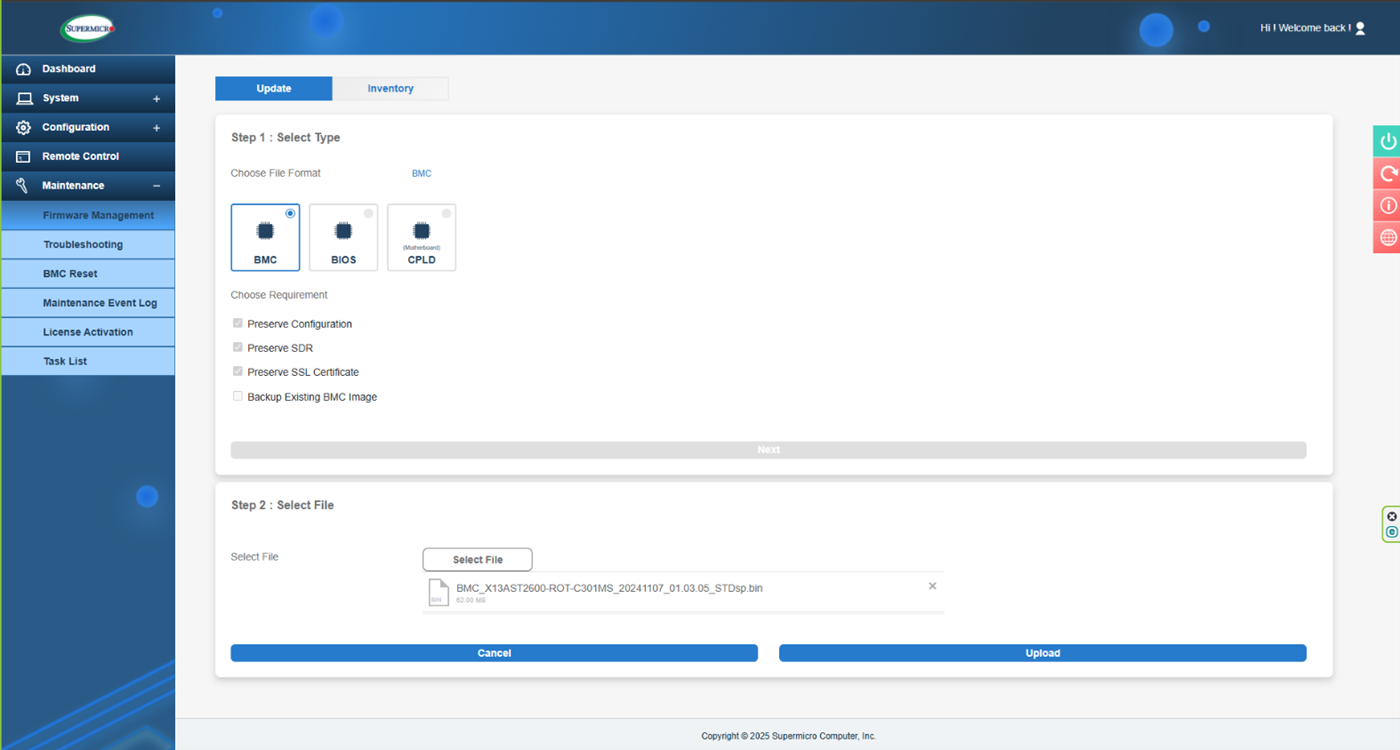Image resolution: width=1400 pixels, height=750 pixels.
Task: Select the BMC radio button
Action: click(290, 213)
